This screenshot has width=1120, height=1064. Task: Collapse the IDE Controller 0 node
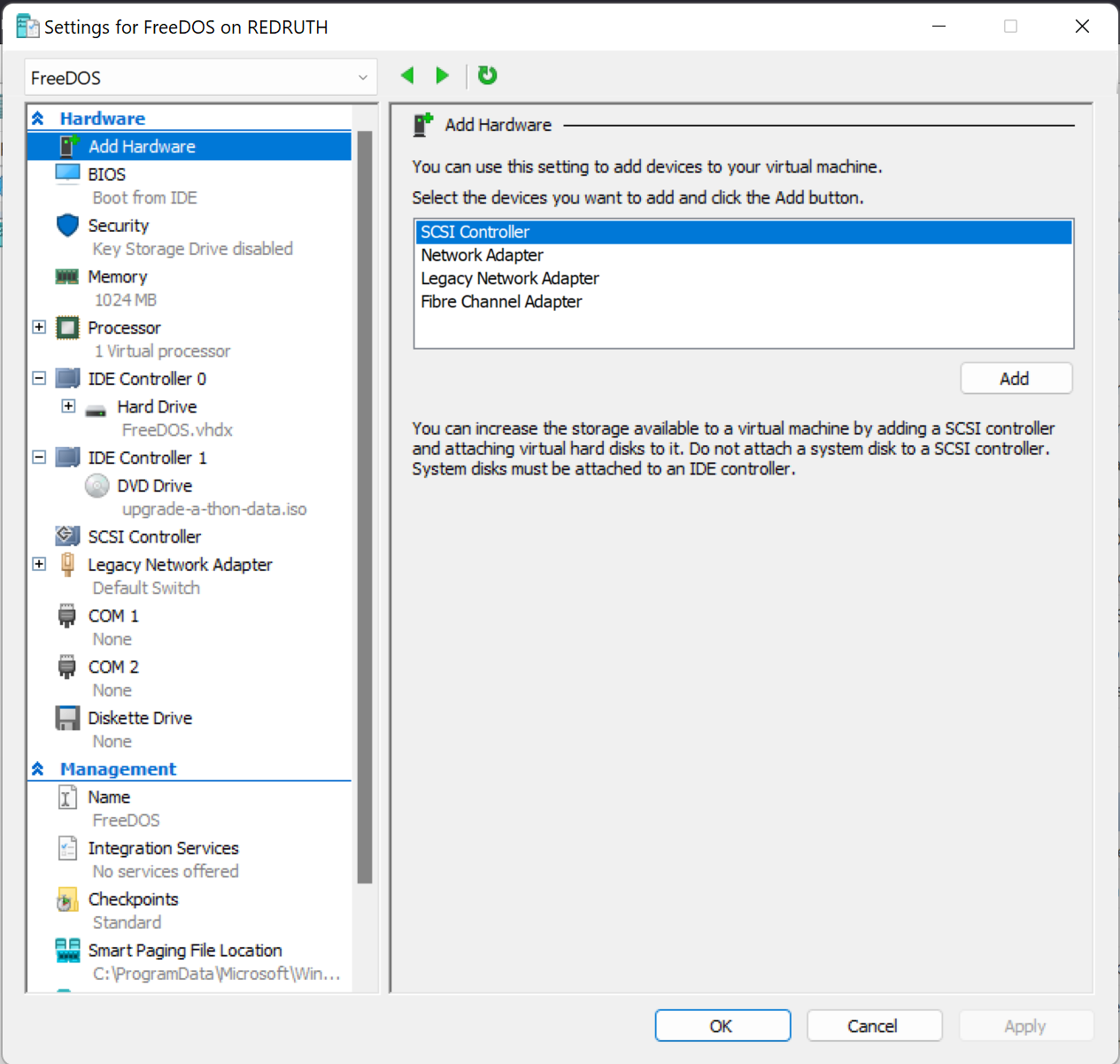pos(39,379)
